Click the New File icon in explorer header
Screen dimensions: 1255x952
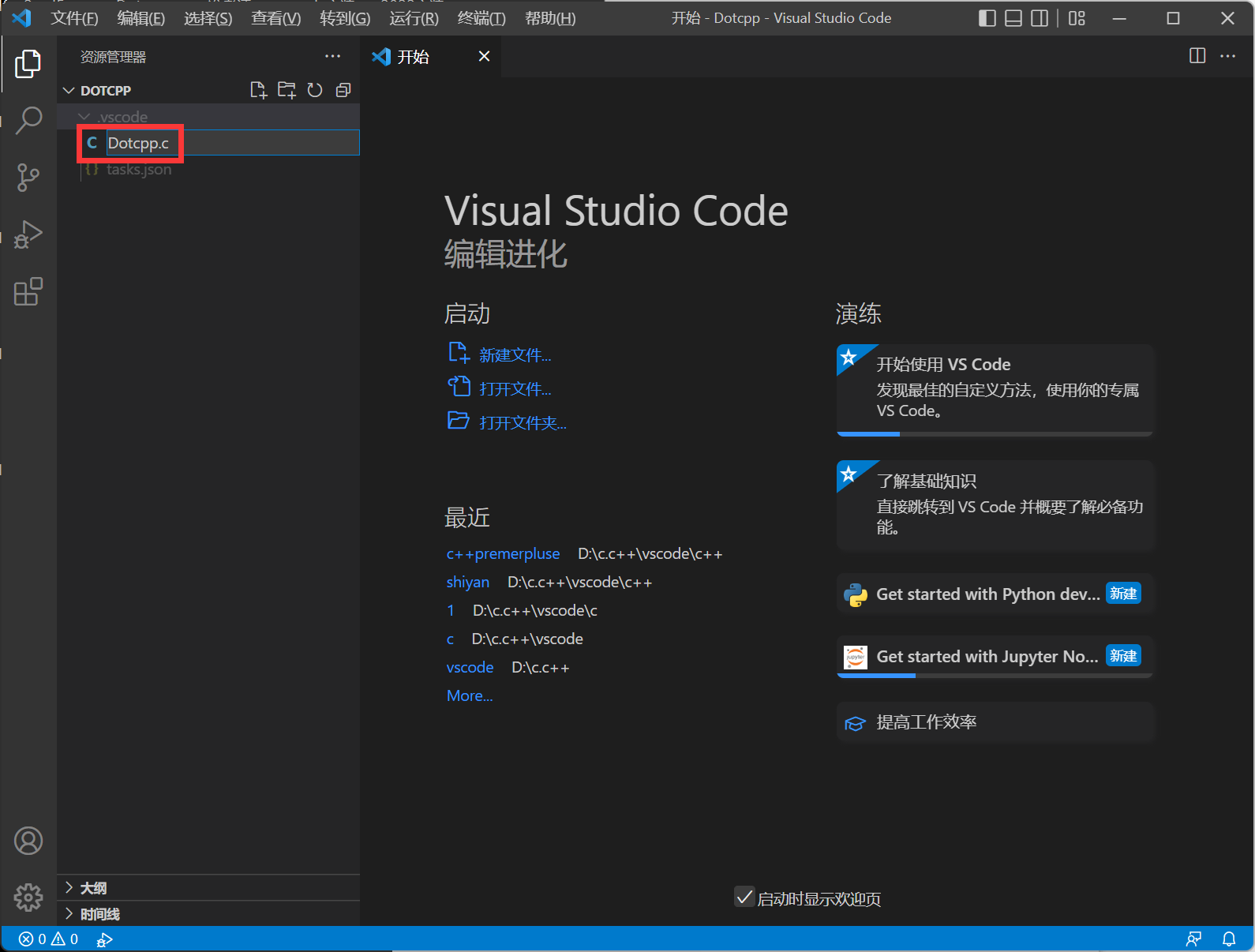tap(258, 90)
